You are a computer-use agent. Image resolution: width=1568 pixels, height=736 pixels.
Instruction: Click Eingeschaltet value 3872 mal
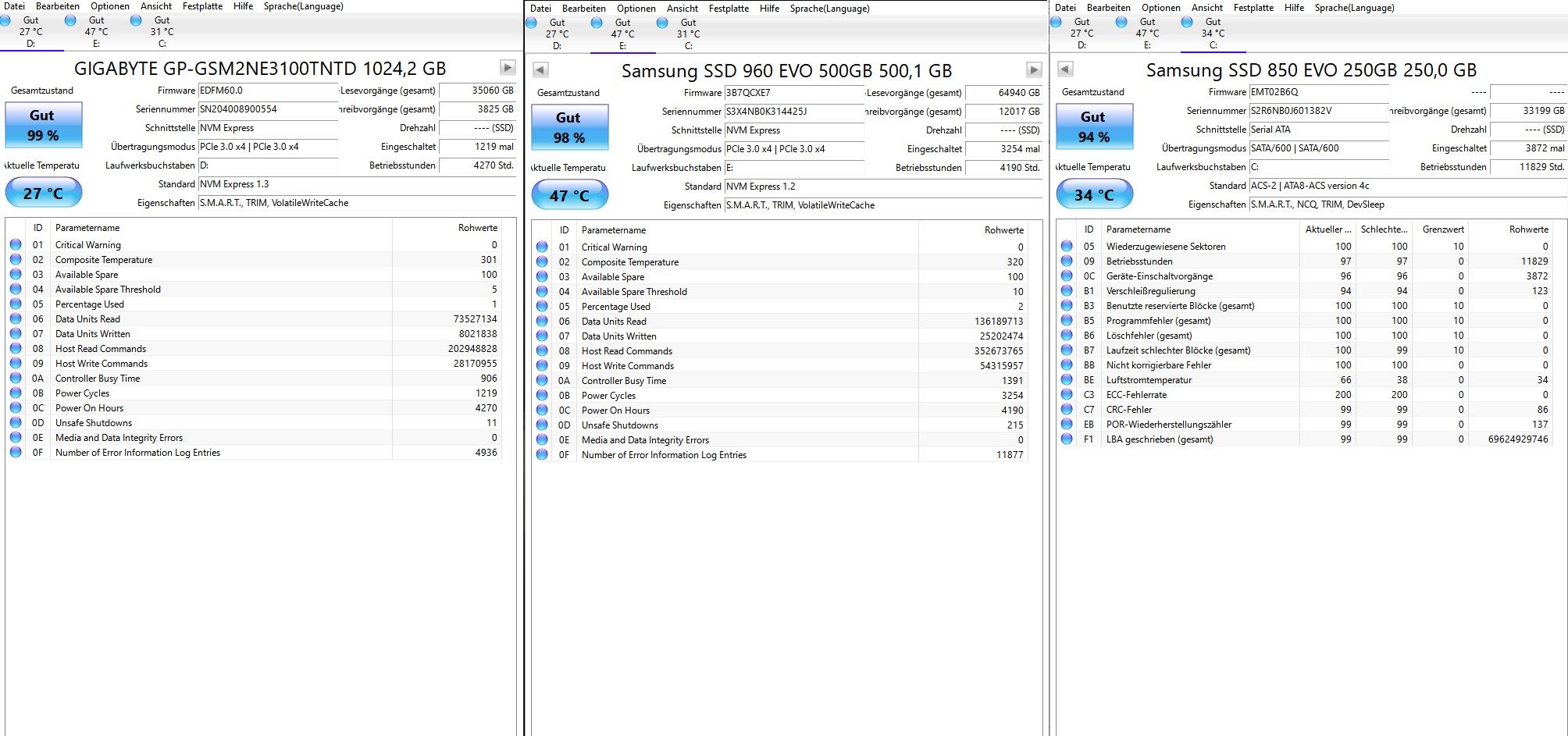pos(1528,148)
